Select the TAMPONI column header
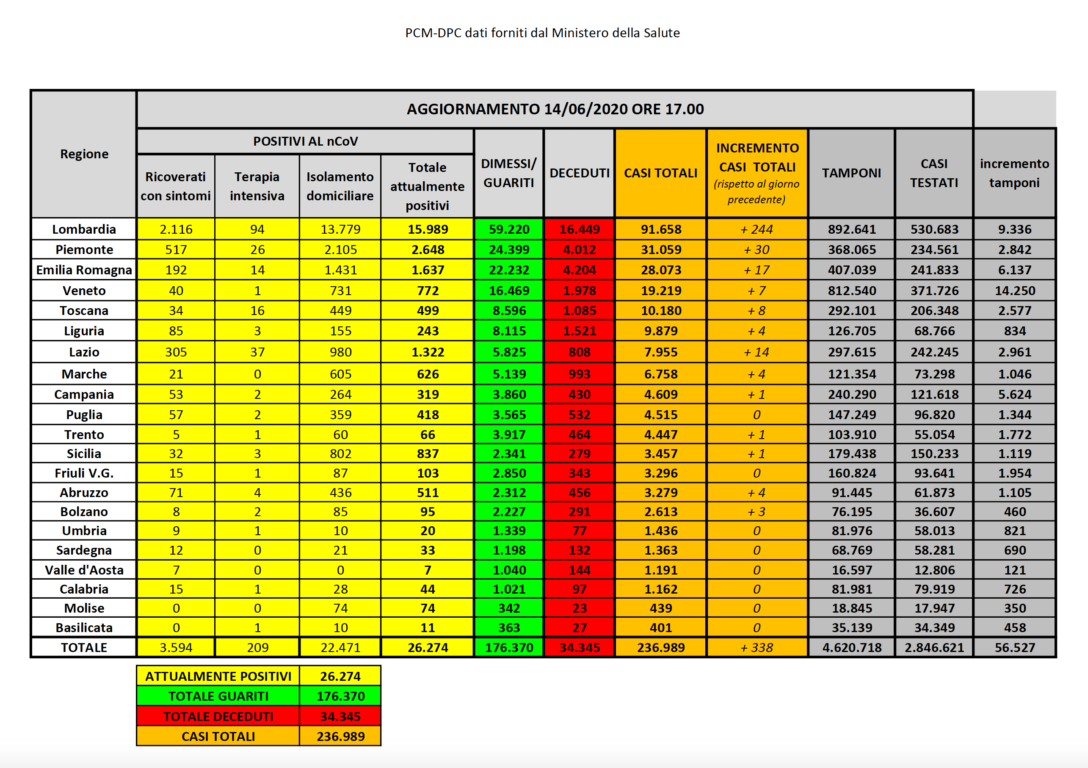 [x=851, y=173]
